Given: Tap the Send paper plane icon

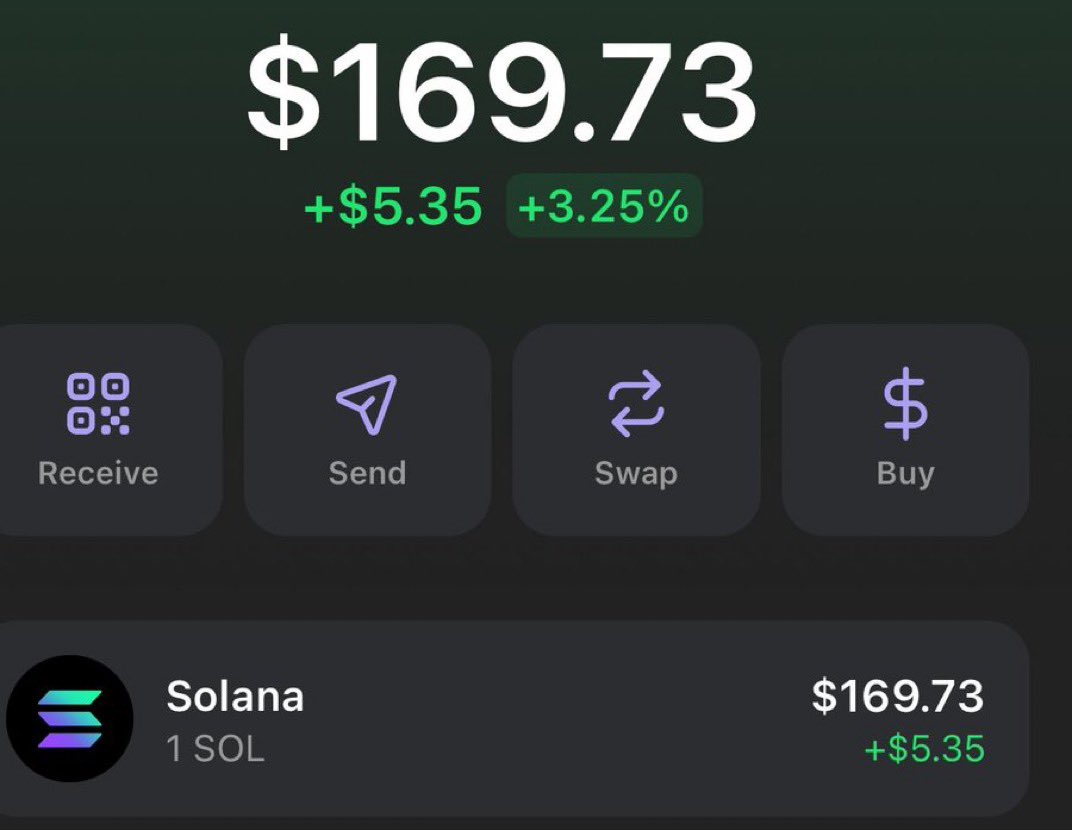Looking at the screenshot, I should tap(367, 404).
